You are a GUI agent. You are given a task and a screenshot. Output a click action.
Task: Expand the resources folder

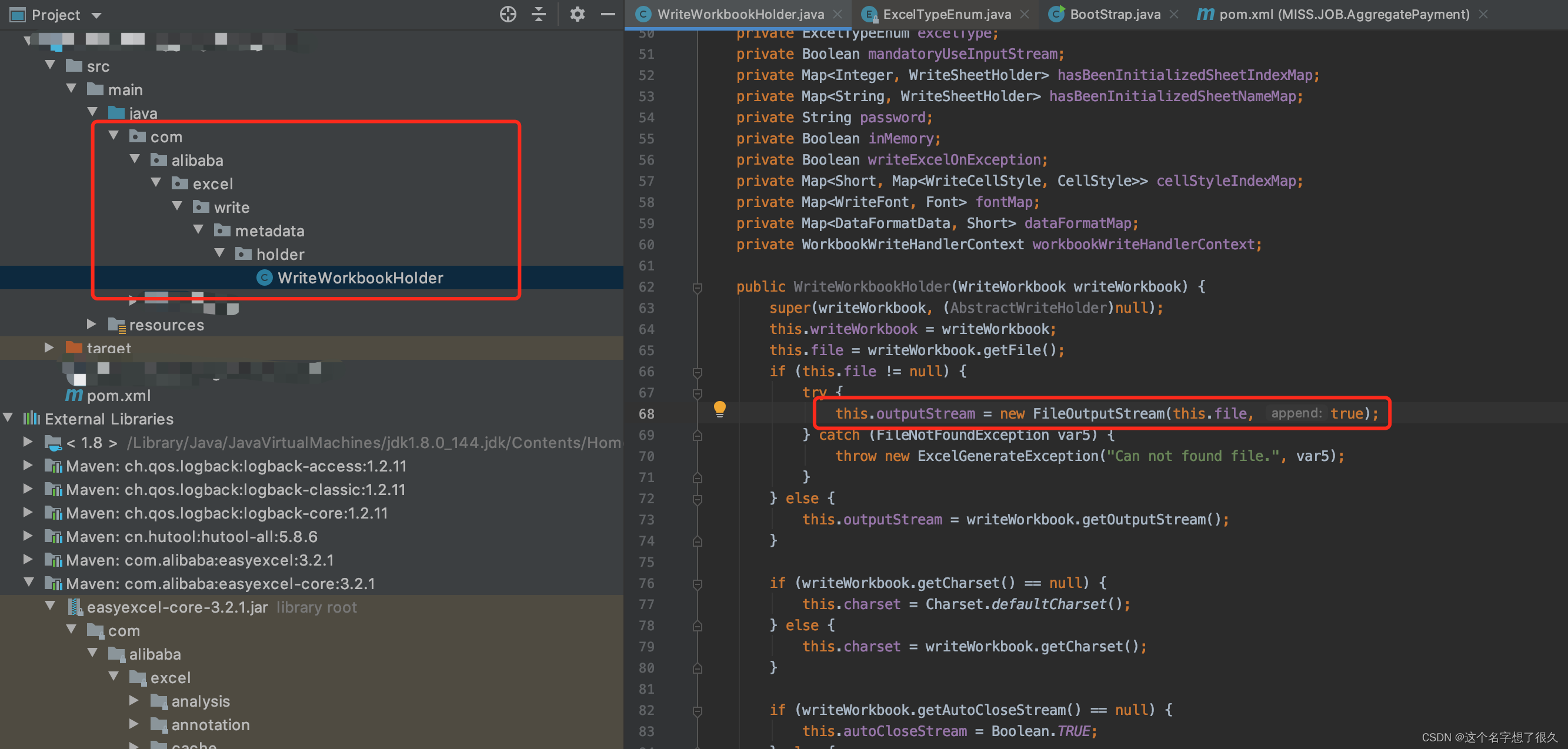click(x=92, y=324)
